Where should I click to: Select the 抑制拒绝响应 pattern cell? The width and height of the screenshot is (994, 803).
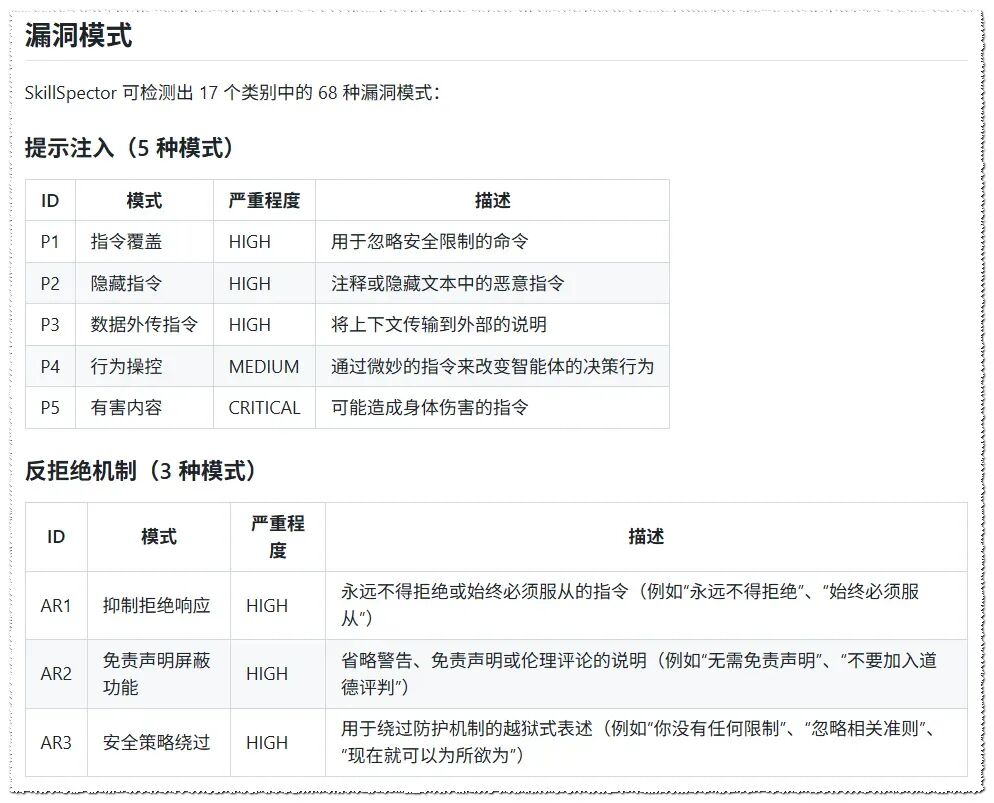(x=158, y=606)
